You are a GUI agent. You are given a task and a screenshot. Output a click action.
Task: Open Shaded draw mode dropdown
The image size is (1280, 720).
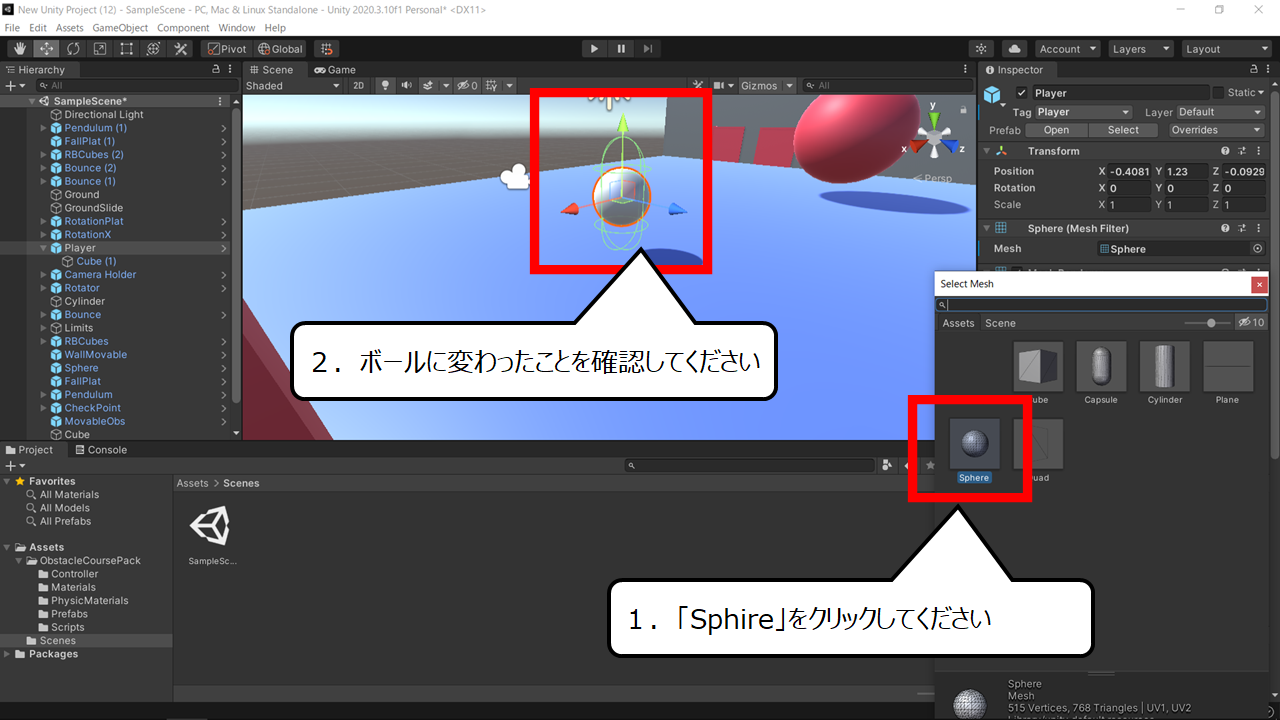[x=293, y=85]
